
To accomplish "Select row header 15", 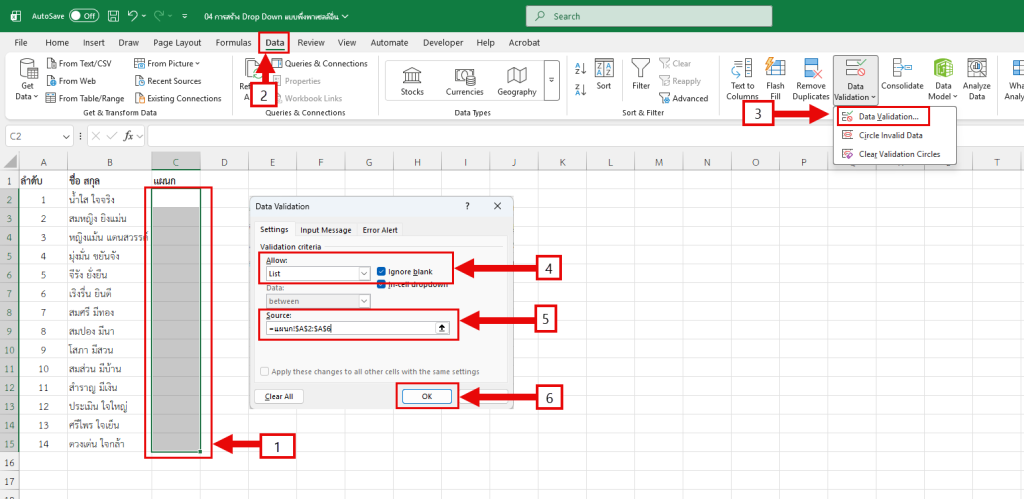I will 9,444.
